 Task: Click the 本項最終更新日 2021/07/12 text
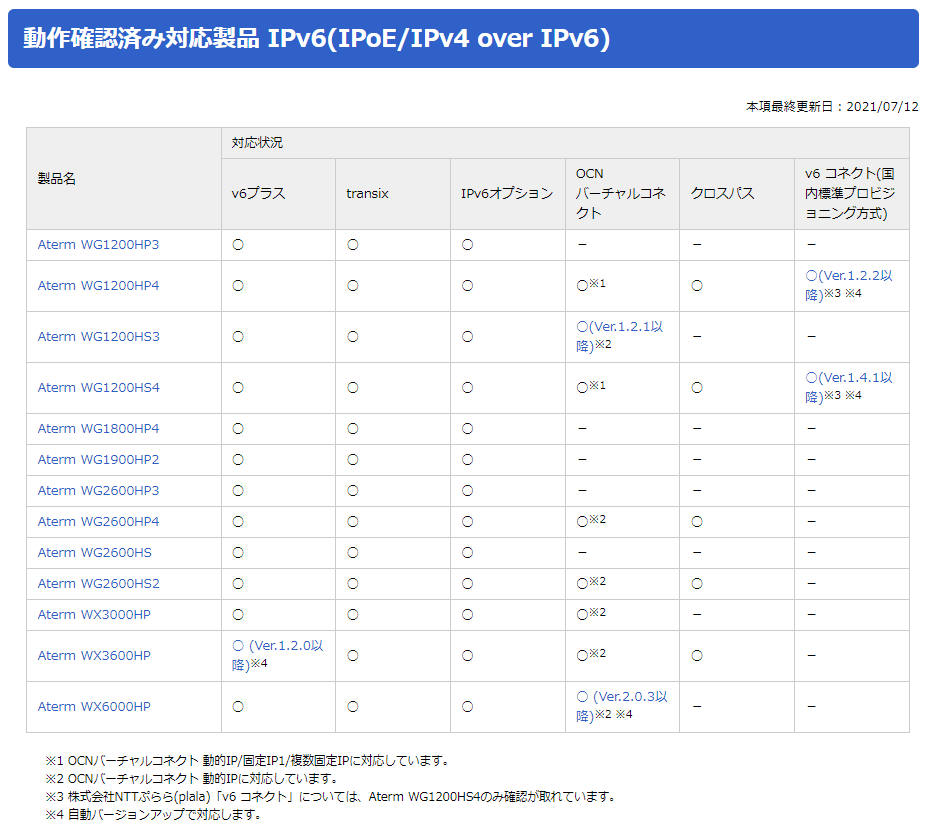click(x=832, y=106)
